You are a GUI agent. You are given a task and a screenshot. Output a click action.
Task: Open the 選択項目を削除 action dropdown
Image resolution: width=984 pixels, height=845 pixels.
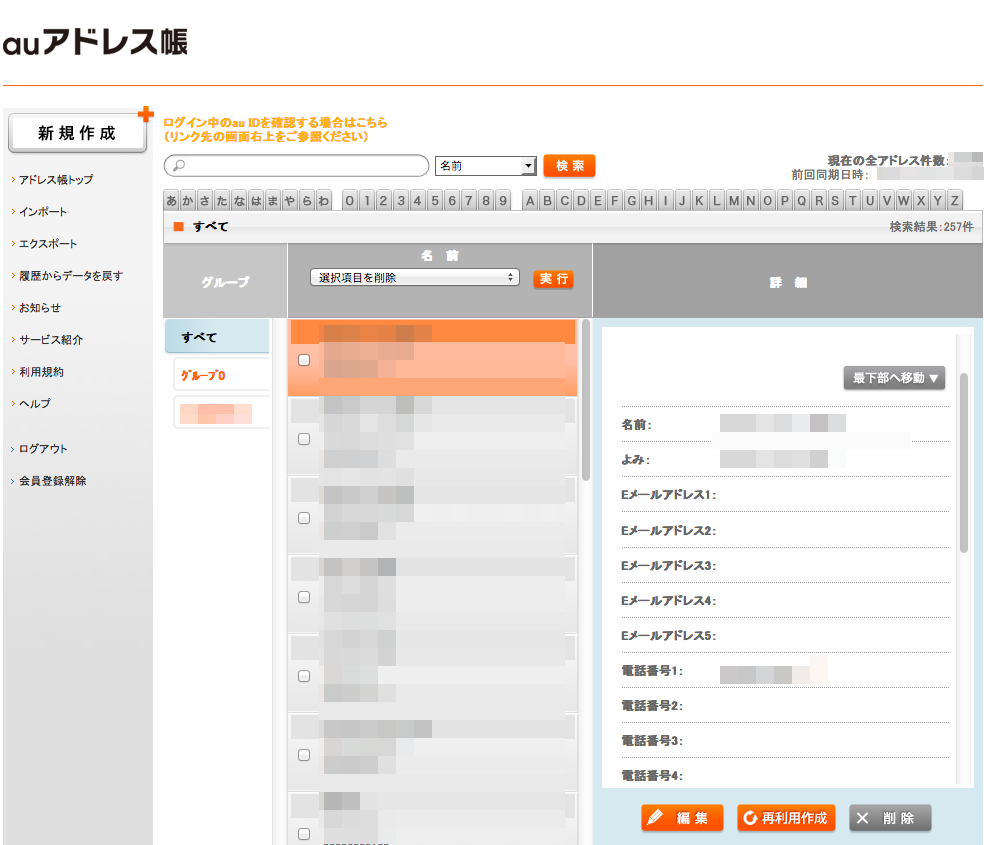(415, 277)
